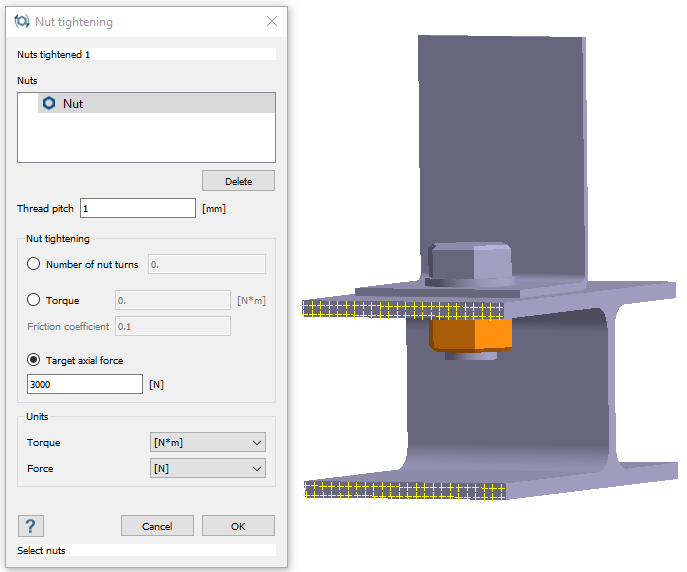Click the 'Nuts tightened 1' text
The width and height of the screenshot is (687, 572).
53,54
